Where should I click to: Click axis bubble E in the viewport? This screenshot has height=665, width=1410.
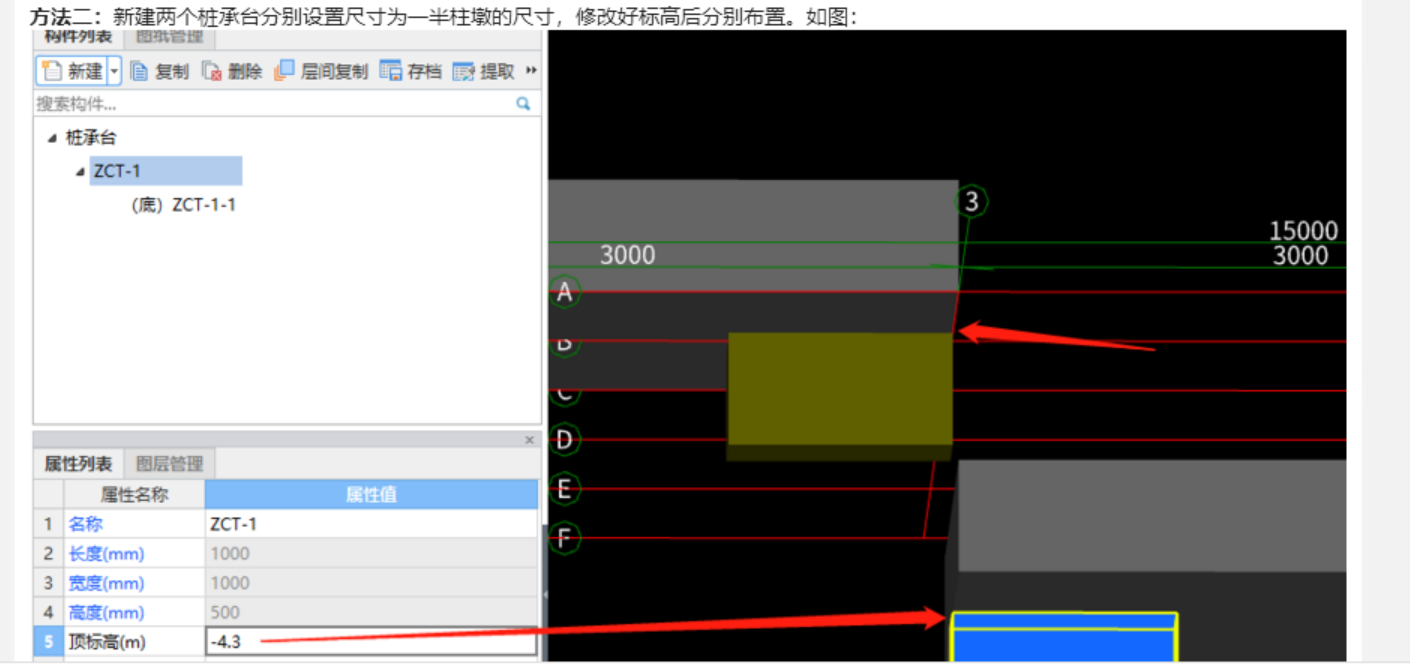click(x=565, y=489)
